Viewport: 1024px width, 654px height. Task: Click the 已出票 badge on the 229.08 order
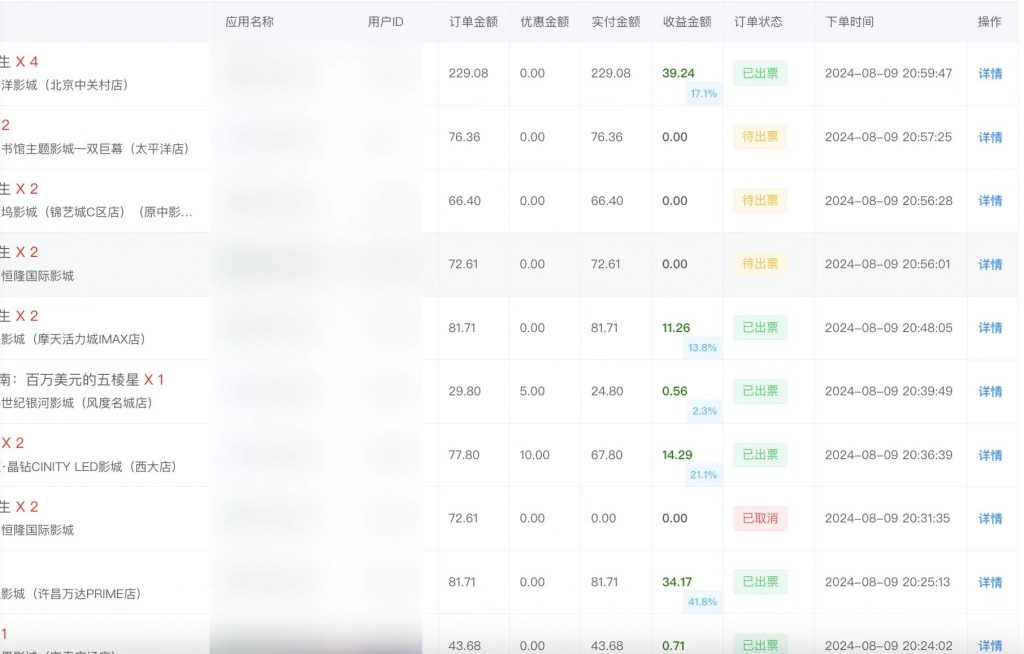pyautogui.click(x=760, y=74)
